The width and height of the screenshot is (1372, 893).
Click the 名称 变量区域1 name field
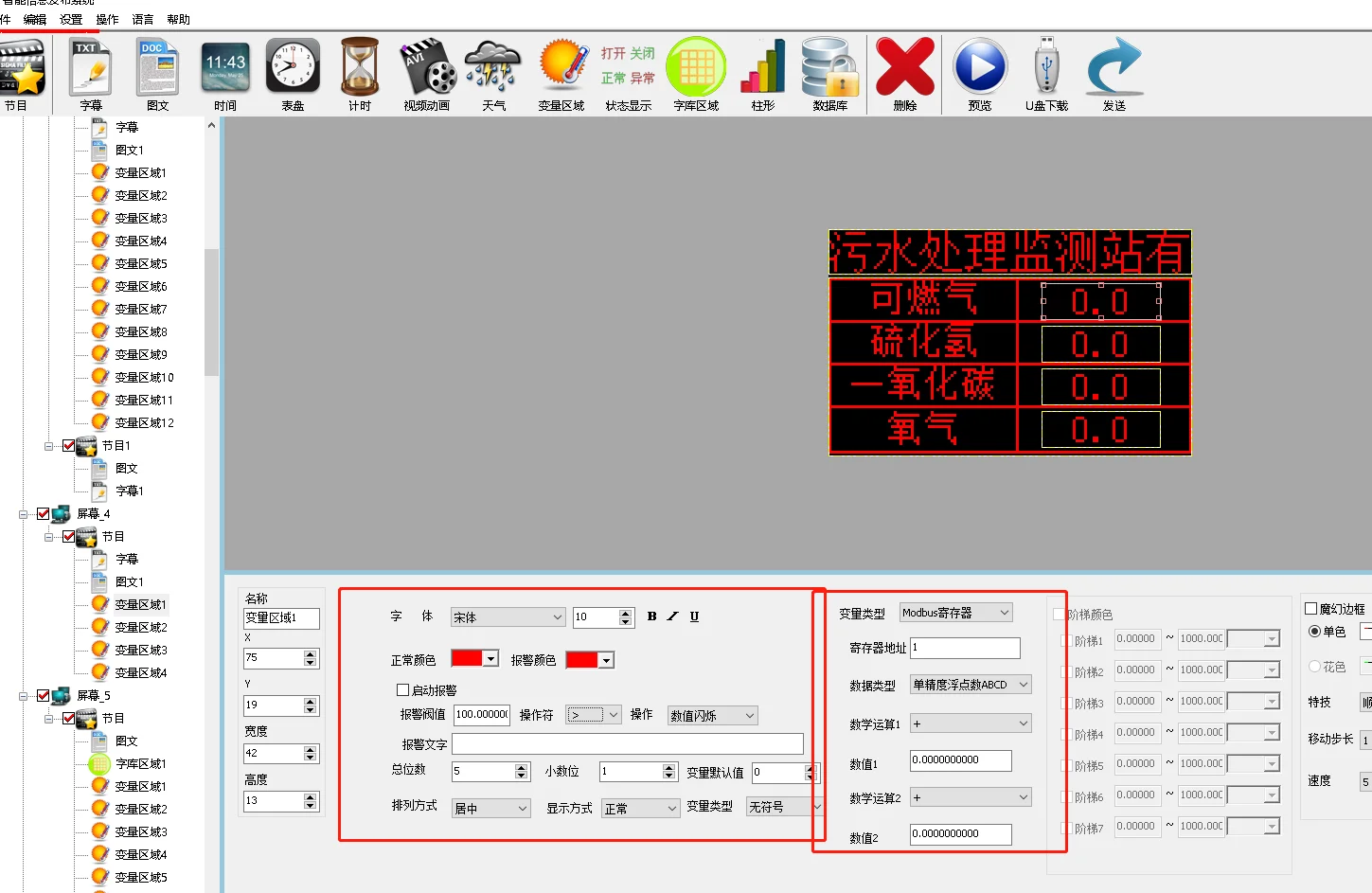point(281,617)
